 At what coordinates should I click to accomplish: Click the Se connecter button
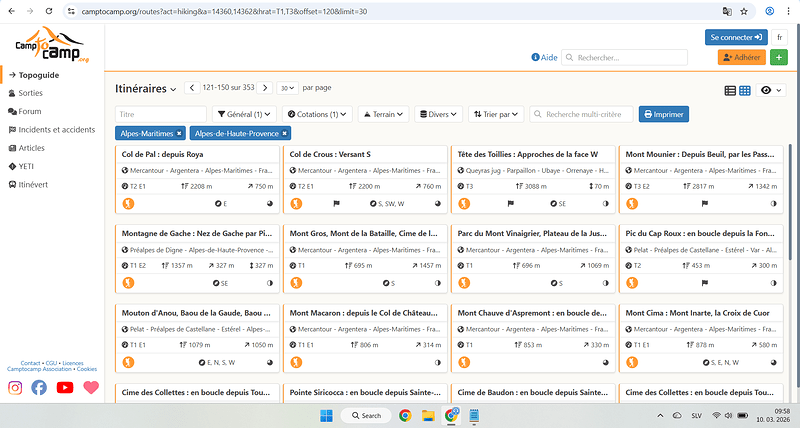tap(736, 37)
